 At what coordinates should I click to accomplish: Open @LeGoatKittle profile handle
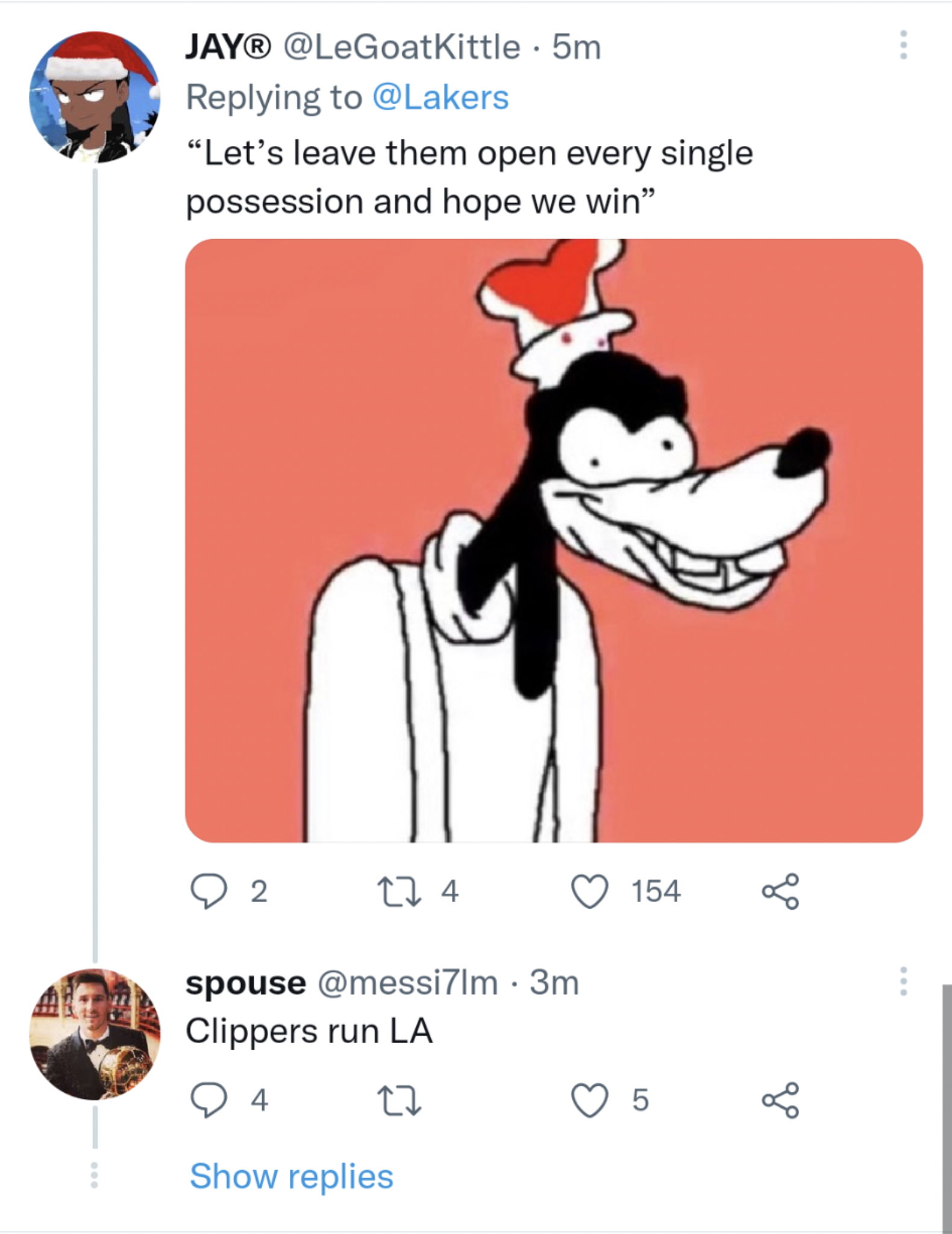[x=401, y=47]
